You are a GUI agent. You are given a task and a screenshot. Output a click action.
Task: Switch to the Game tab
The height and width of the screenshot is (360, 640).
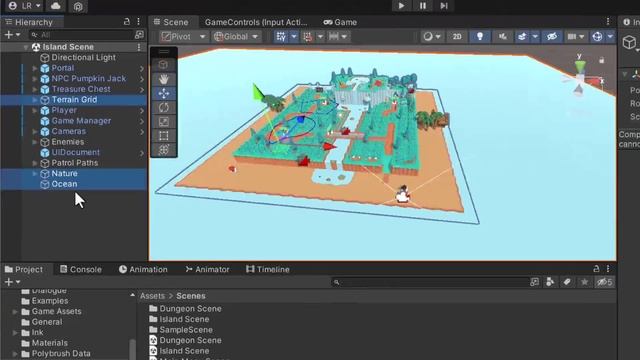[x=340, y=22]
